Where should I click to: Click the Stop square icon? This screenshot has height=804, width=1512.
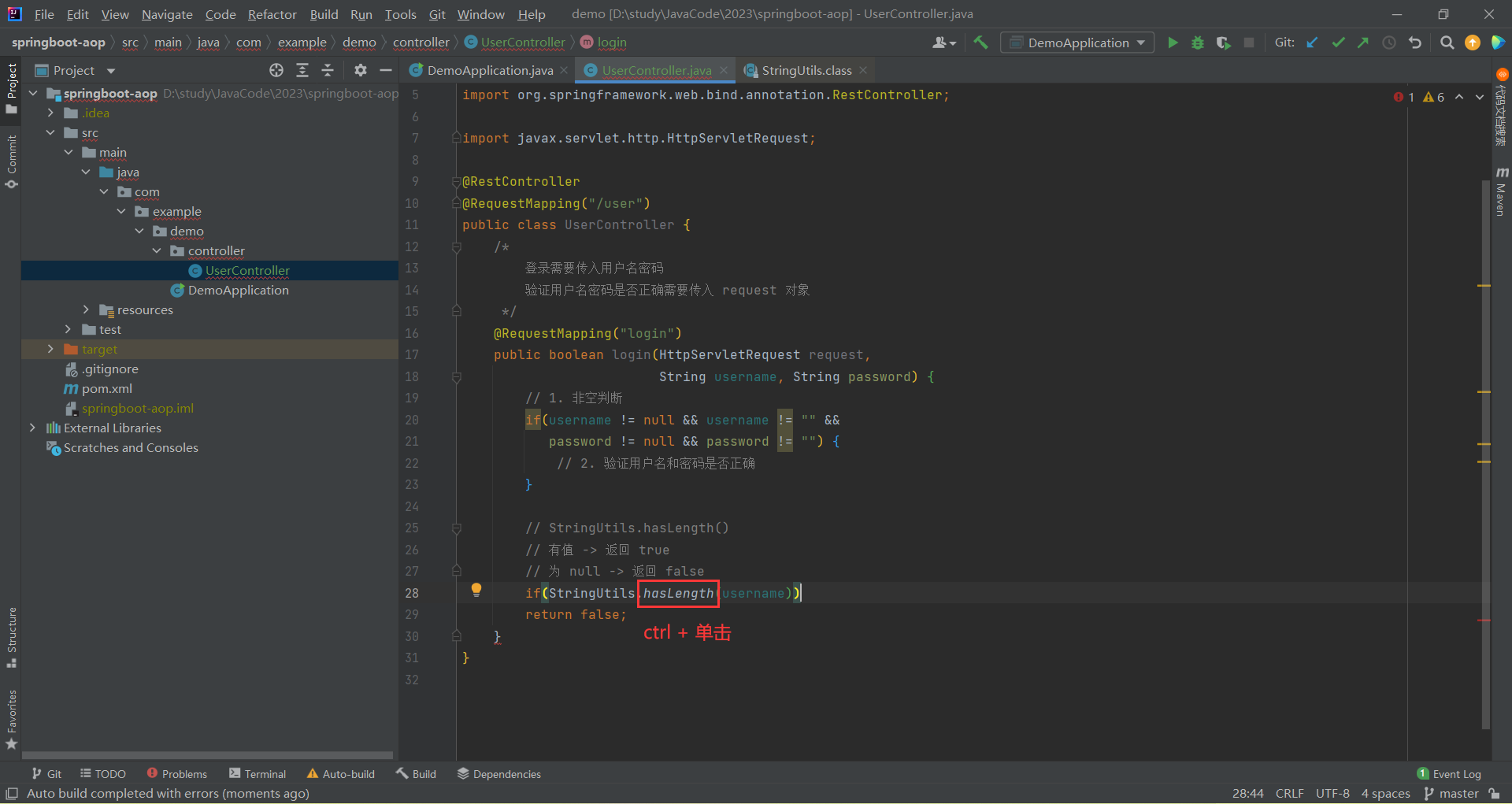[x=1249, y=43]
